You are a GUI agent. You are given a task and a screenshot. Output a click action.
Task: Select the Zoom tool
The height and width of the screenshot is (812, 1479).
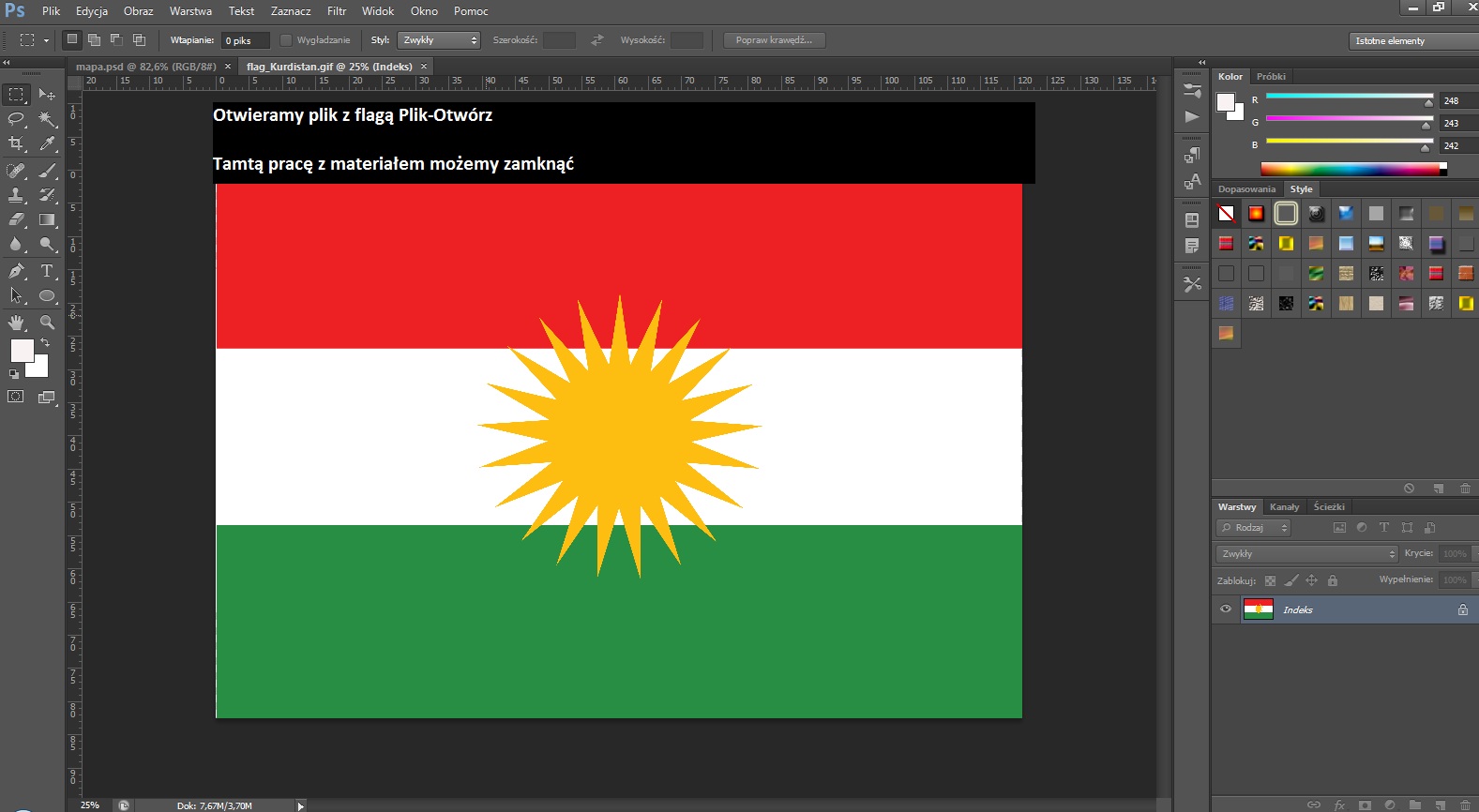pos(47,323)
